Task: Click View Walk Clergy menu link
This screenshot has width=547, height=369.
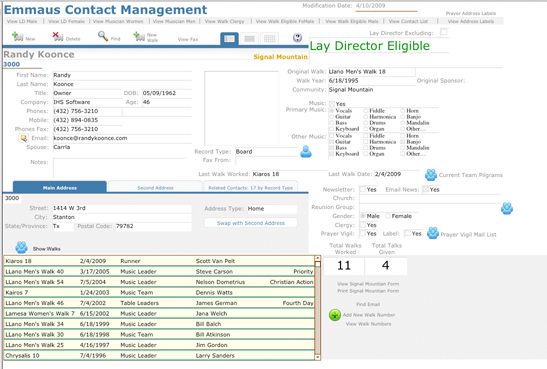Action: (x=224, y=21)
